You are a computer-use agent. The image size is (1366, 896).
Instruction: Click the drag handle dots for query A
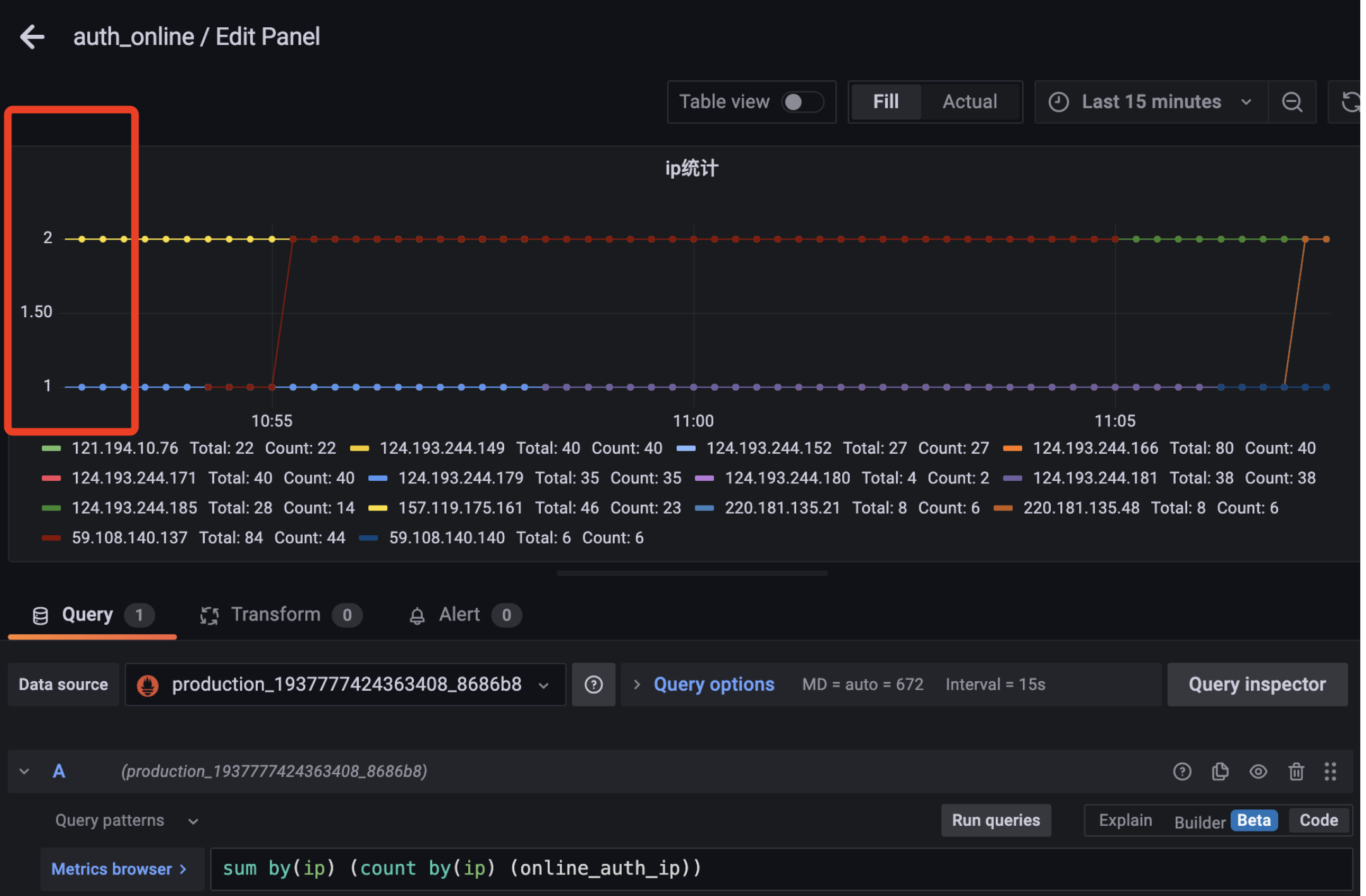tap(1331, 772)
